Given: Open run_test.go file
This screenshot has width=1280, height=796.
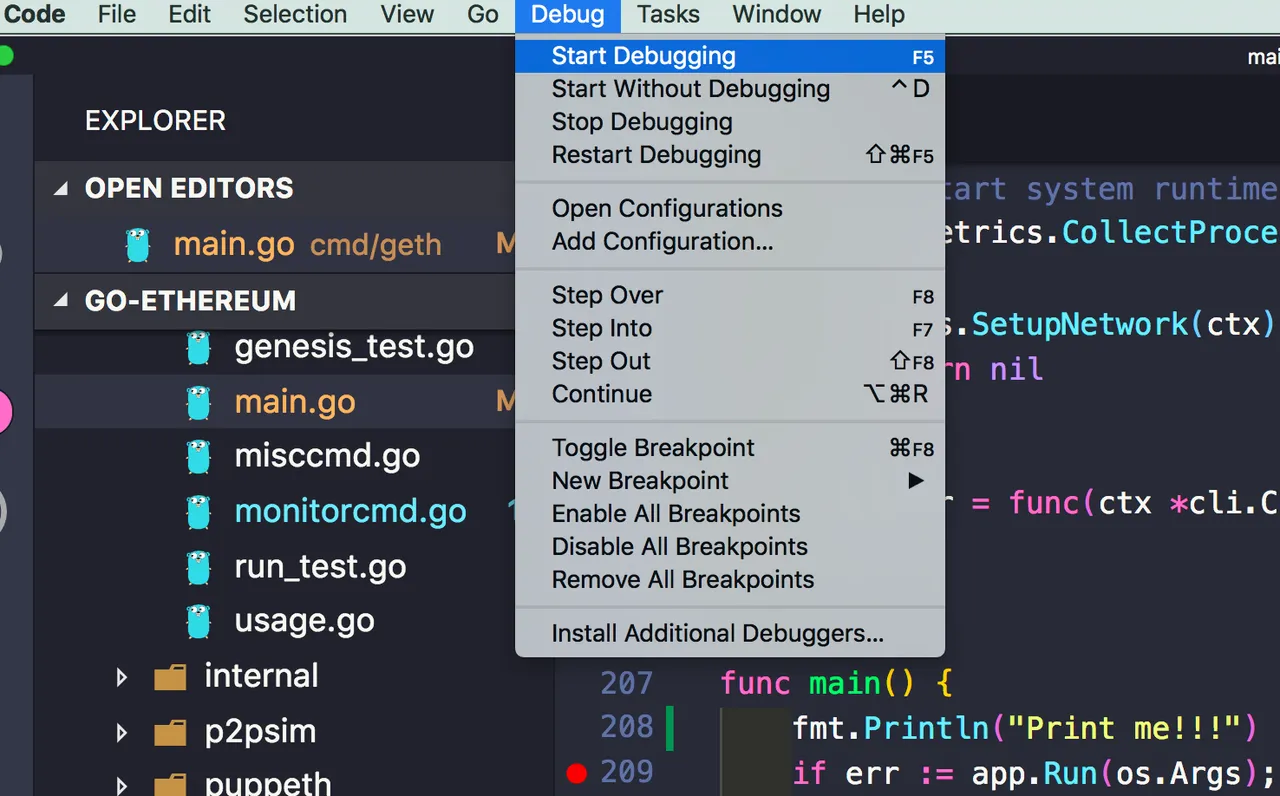Looking at the screenshot, I should click(x=320, y=567).
